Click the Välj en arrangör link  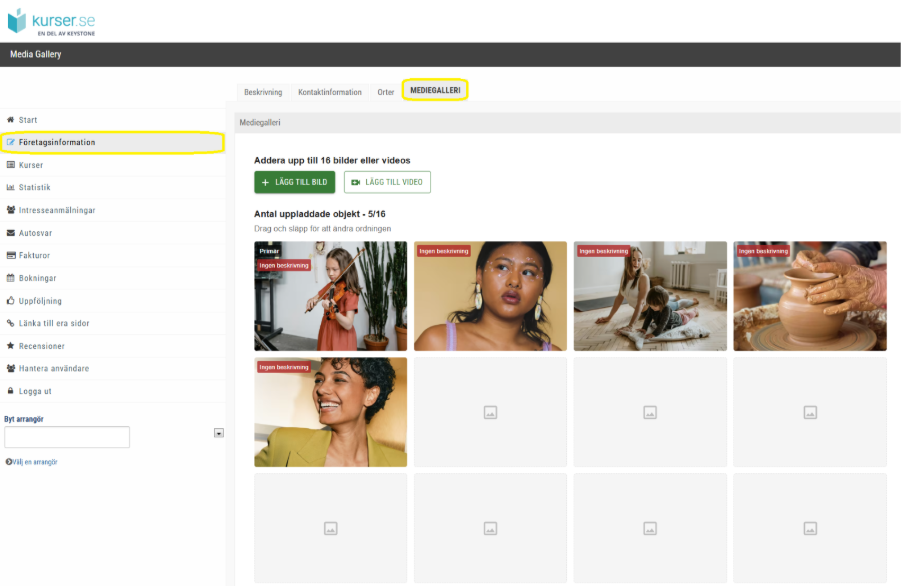[32, 462]
